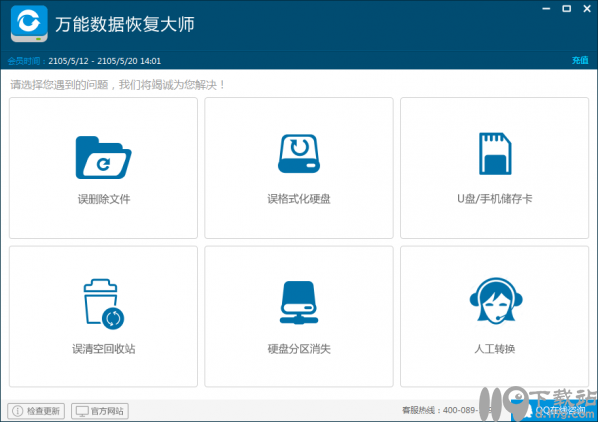Click the monitor icon in 官方网站

[x=82, y=411]
